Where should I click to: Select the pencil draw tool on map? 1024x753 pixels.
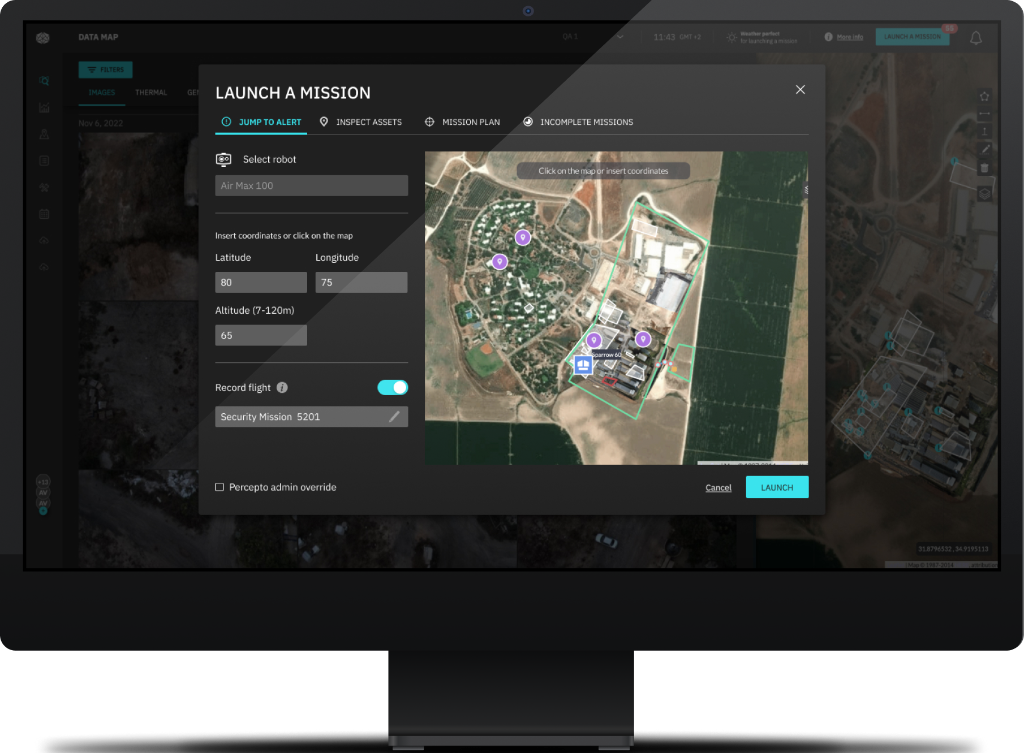tap(984, 149)
